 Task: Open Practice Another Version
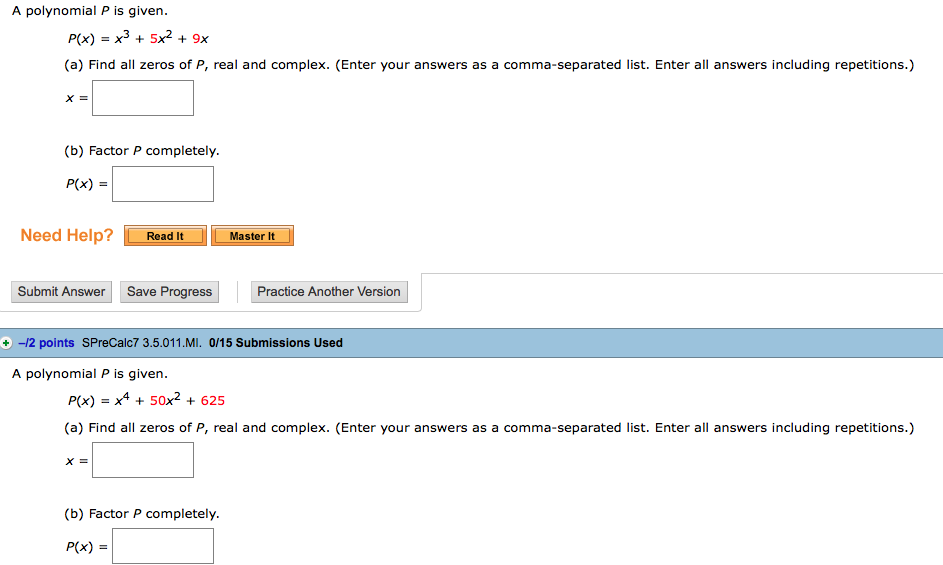click(x=329, y=292)
